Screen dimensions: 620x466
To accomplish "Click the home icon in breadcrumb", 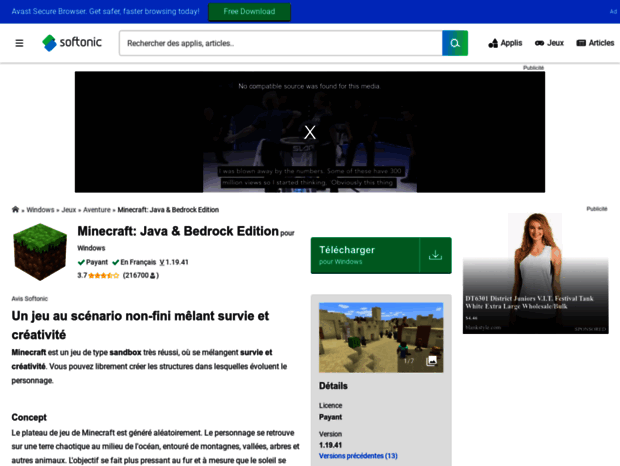I will 15,209.
